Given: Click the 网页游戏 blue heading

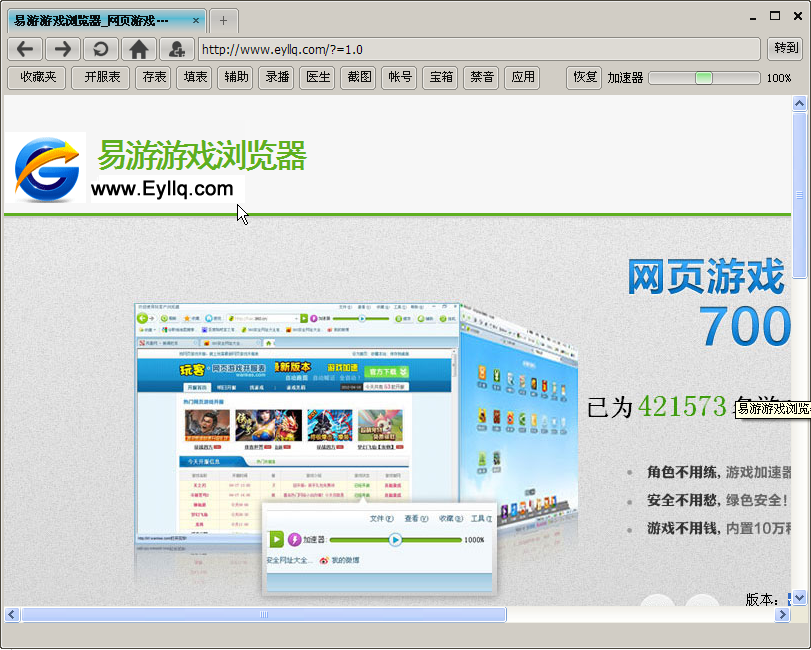Looking at the screenshot, I should [706, 277].
